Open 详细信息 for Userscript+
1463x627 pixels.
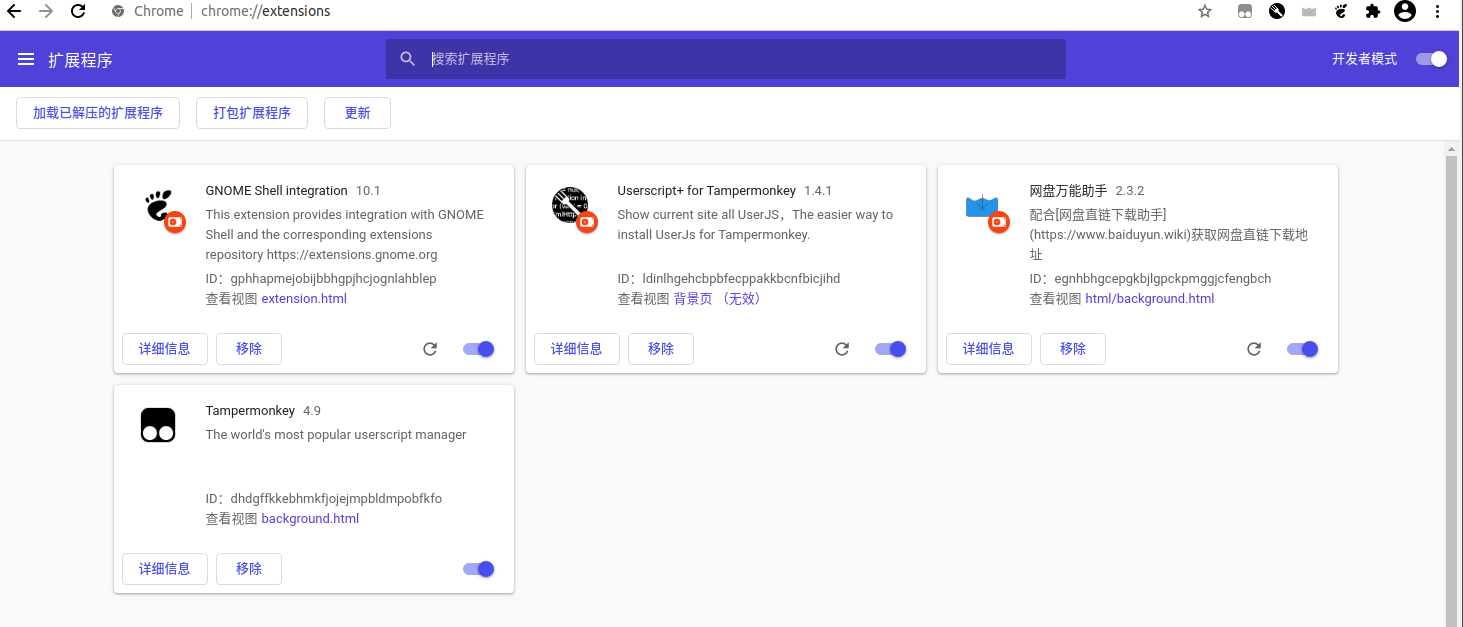point(577,349)
